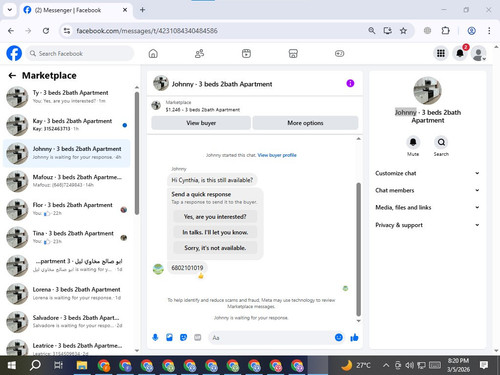Open the Friends icon in top navigation
This screenshot has height=375, width=500.
[x=199, y=53]
